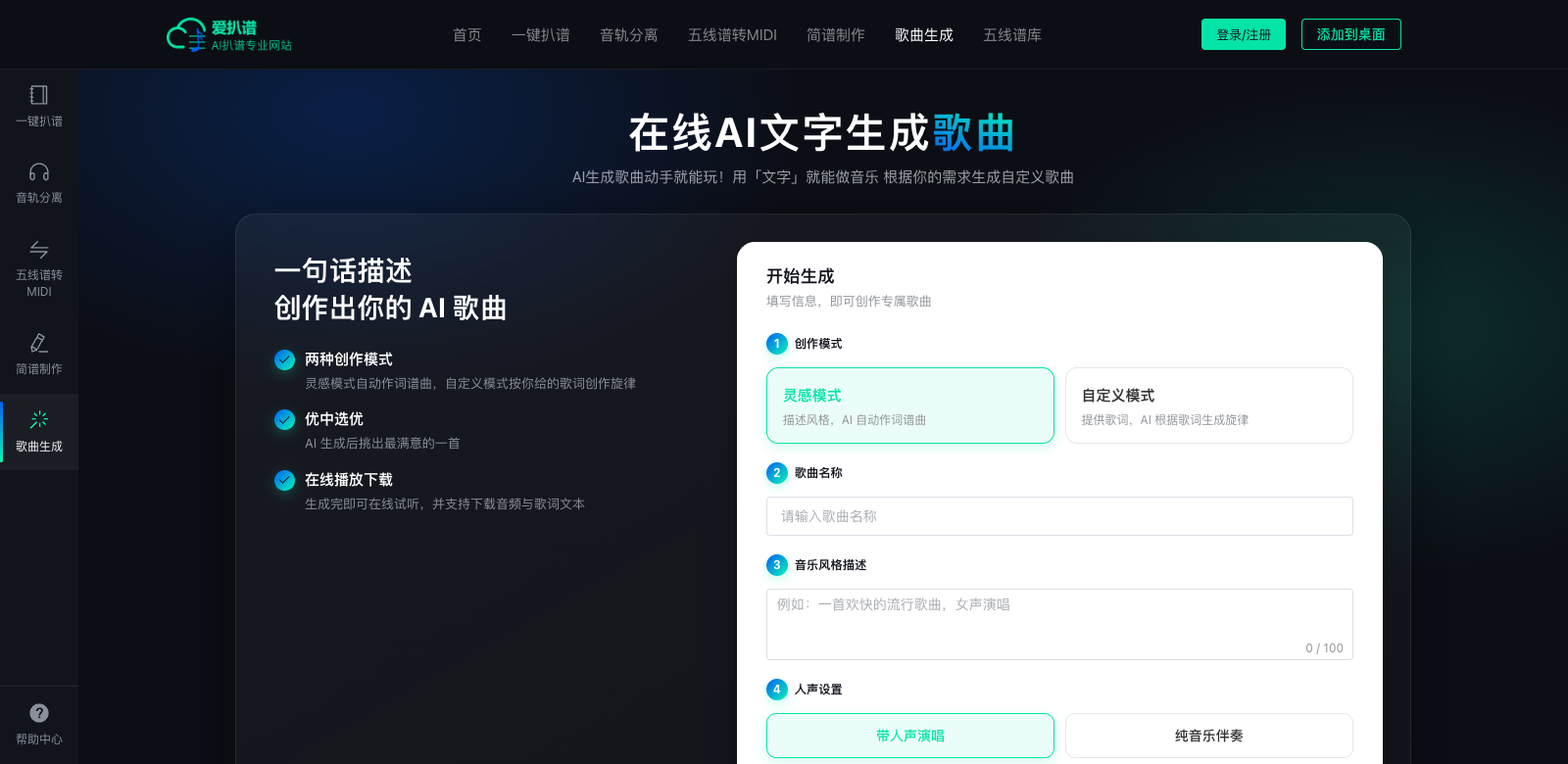Image resolution: width=1568 pixels, height=764 pixels.
Task: Open 简谱制作 in top navigation
Action: 836,35
